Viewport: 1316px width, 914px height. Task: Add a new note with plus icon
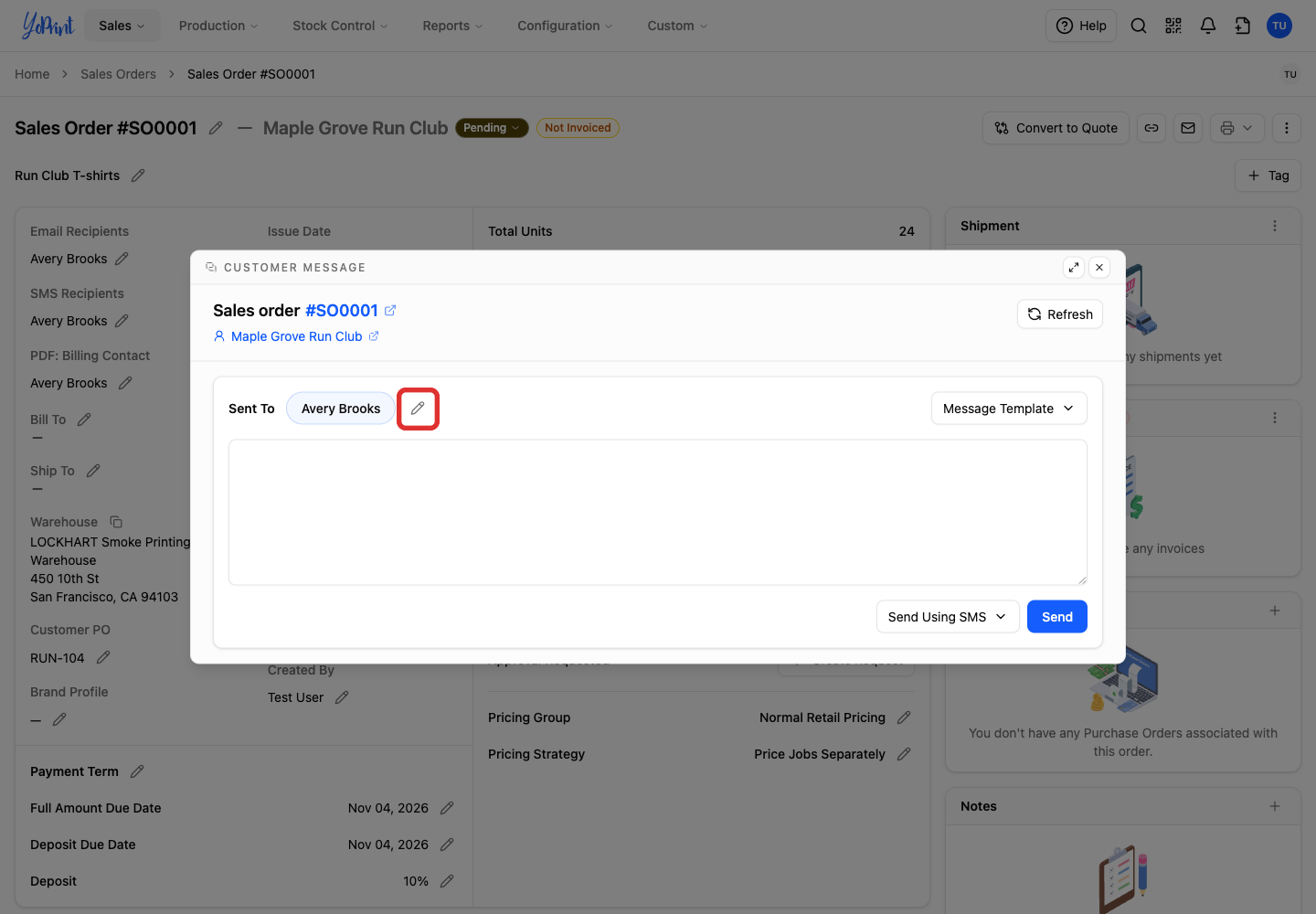click(x=1275, y=806)
